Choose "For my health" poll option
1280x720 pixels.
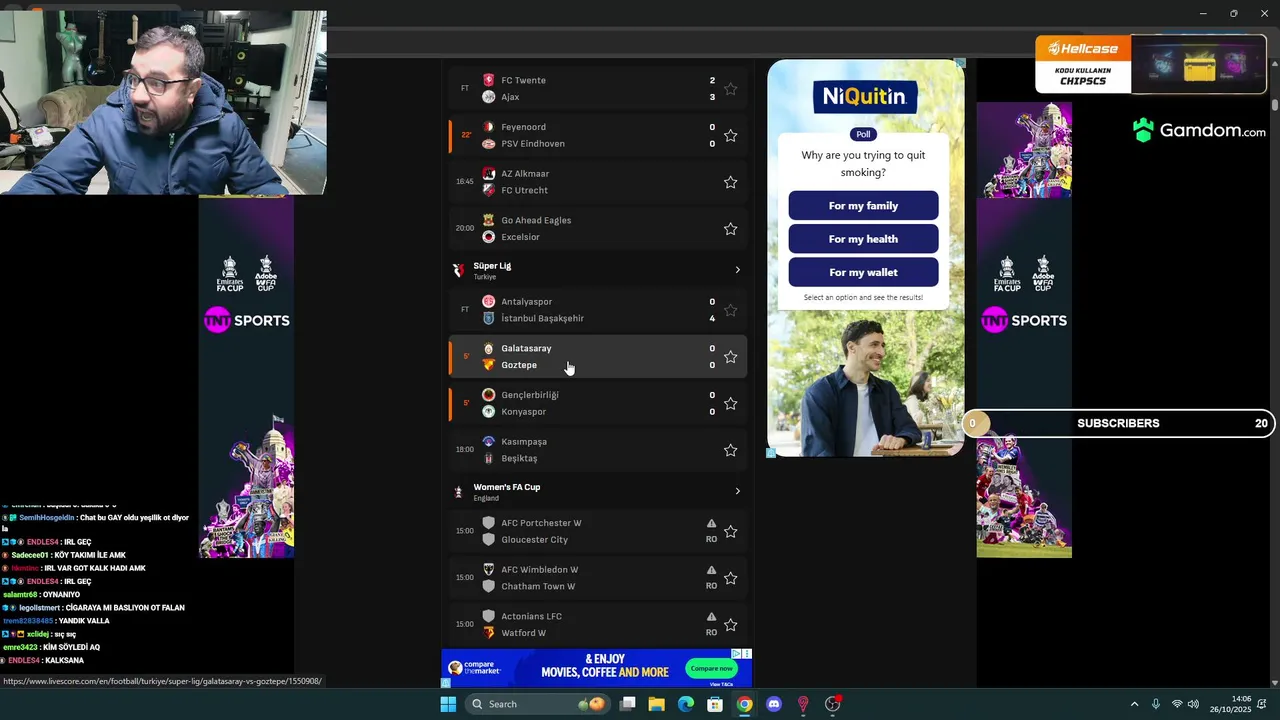863,239
